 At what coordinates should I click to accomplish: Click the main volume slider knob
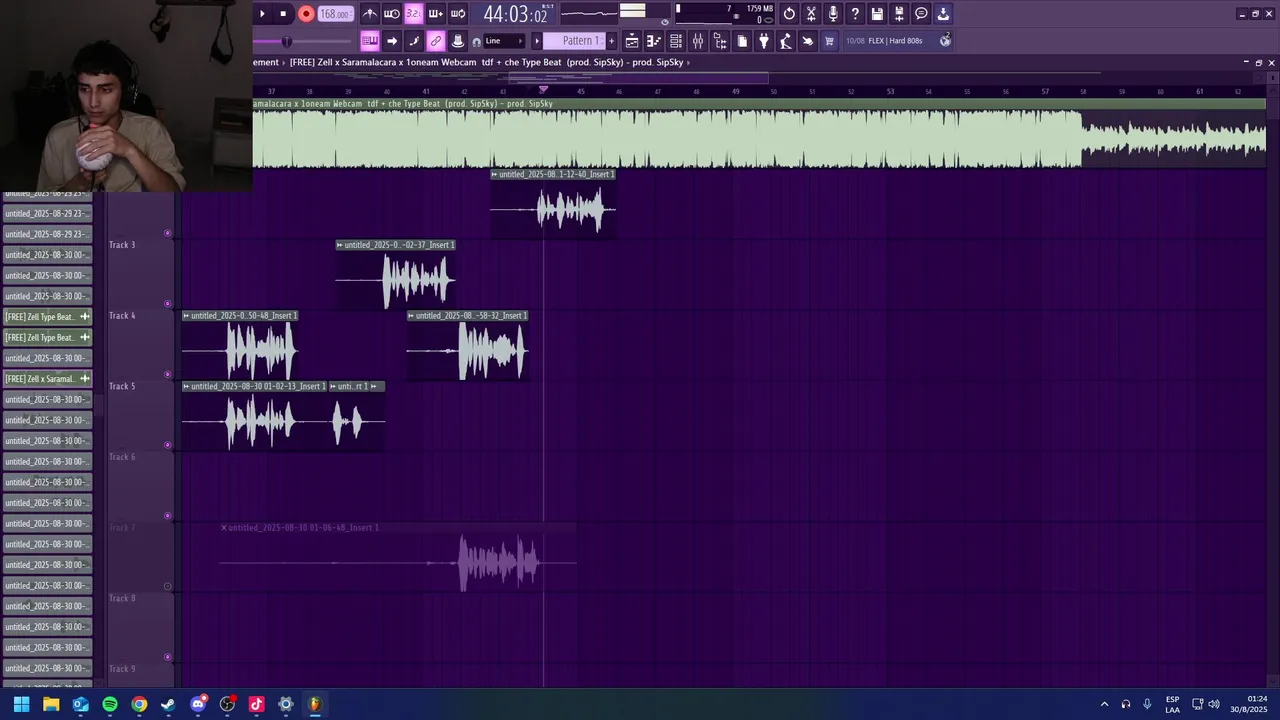(x=287, y=41)
